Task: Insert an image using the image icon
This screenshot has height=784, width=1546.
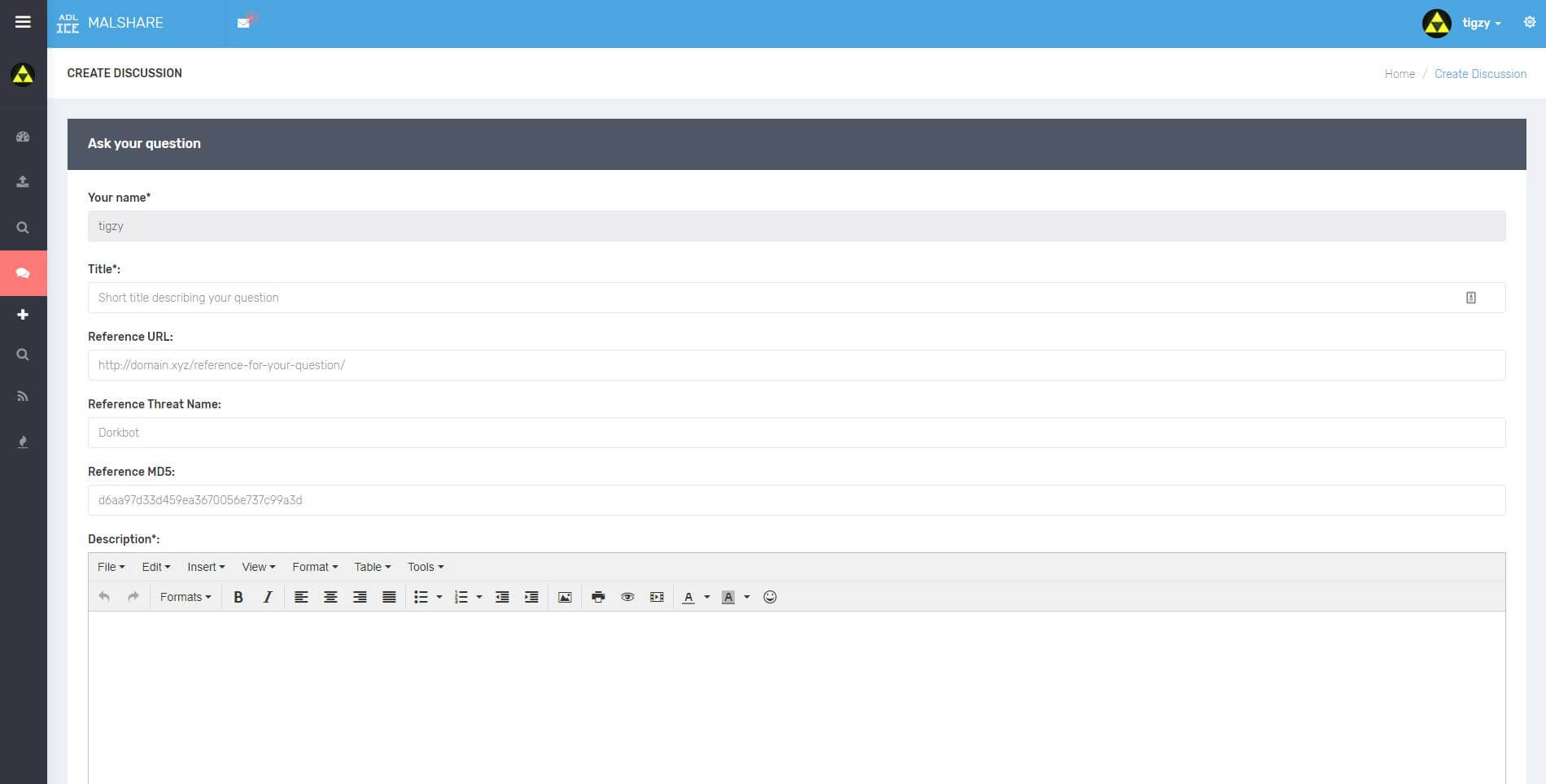Action: pyautogui.click(x=565, y=597)
